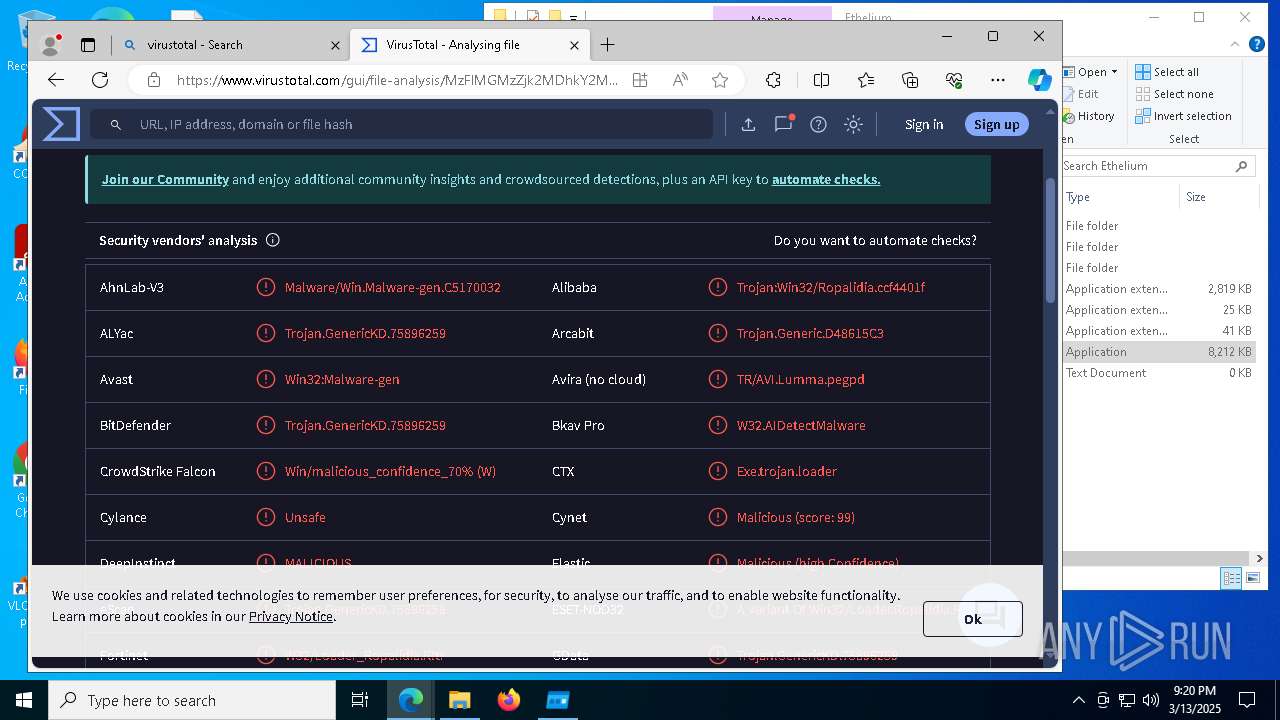Open Task View from the taskbar
The width and height of the screenshot is (1280, 720).
coord(360,700)
